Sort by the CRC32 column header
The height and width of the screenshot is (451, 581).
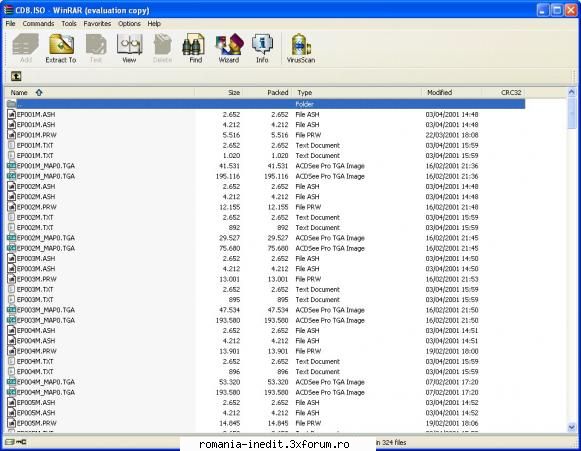(x=503, y=93)
